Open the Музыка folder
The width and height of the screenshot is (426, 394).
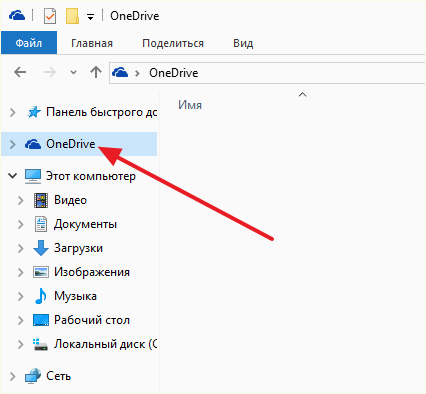coord(75,296)
